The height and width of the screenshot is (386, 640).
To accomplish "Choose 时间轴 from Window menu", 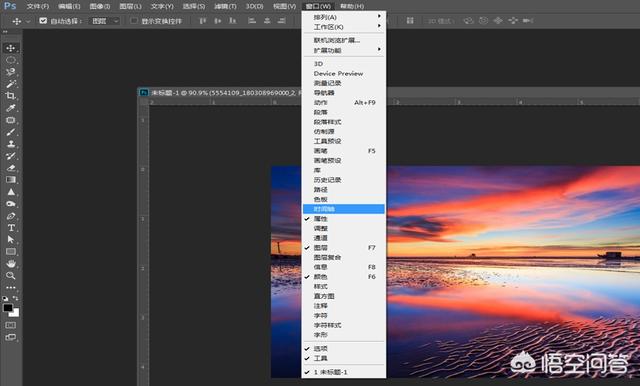I will click(344, 209).
